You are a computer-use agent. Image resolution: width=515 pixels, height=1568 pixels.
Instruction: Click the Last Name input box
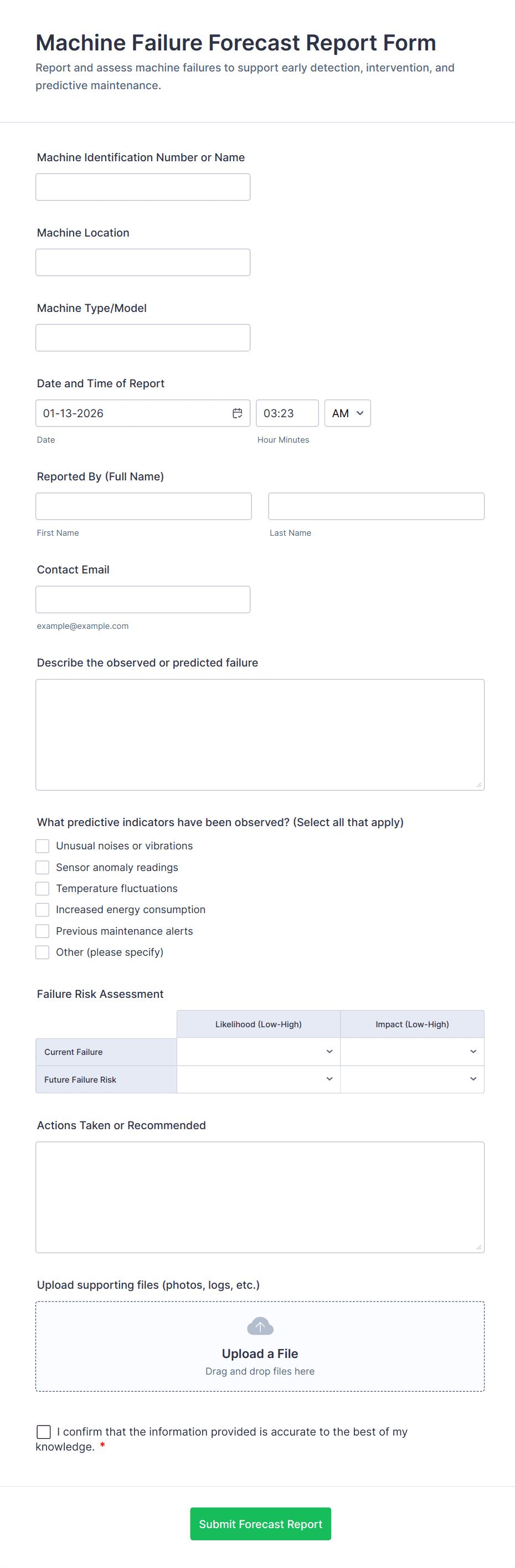click(x=376, y=506)
